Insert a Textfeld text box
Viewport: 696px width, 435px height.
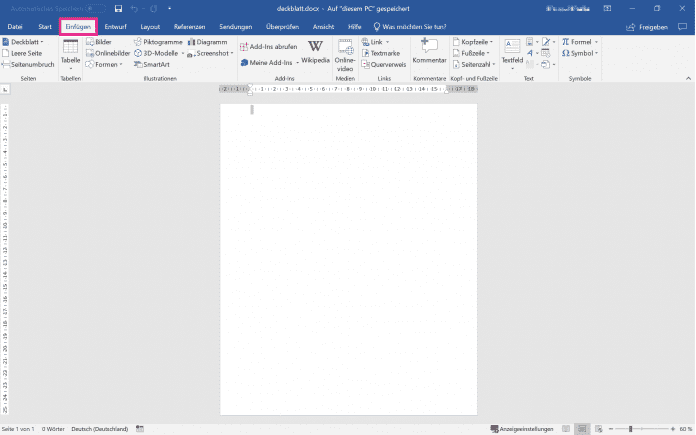512,52
